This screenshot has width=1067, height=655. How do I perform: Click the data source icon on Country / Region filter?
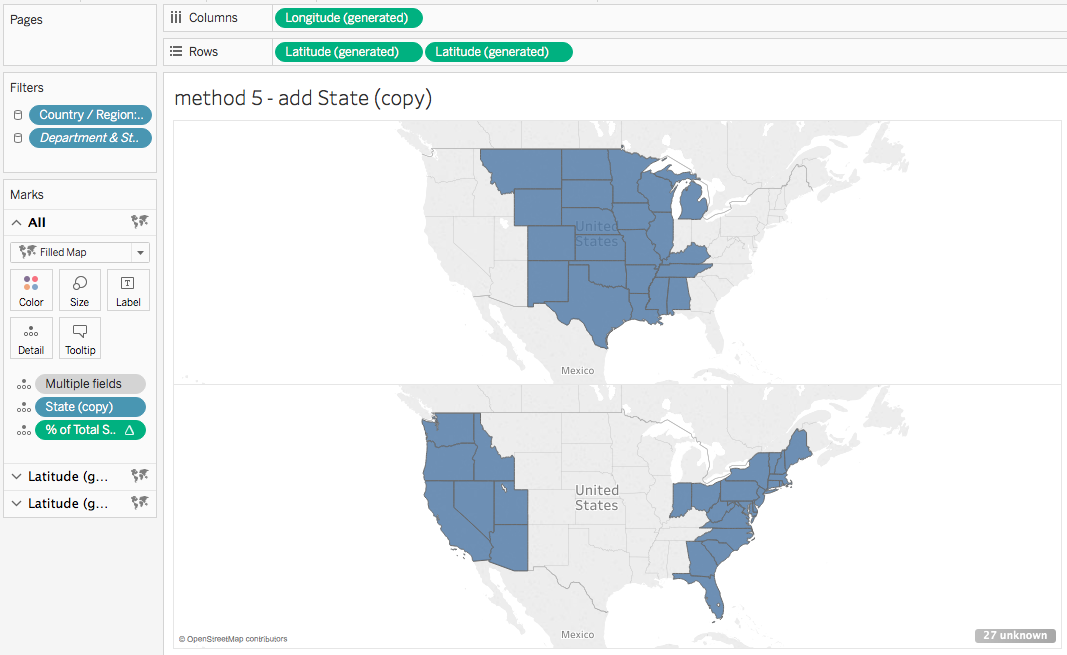16,114
